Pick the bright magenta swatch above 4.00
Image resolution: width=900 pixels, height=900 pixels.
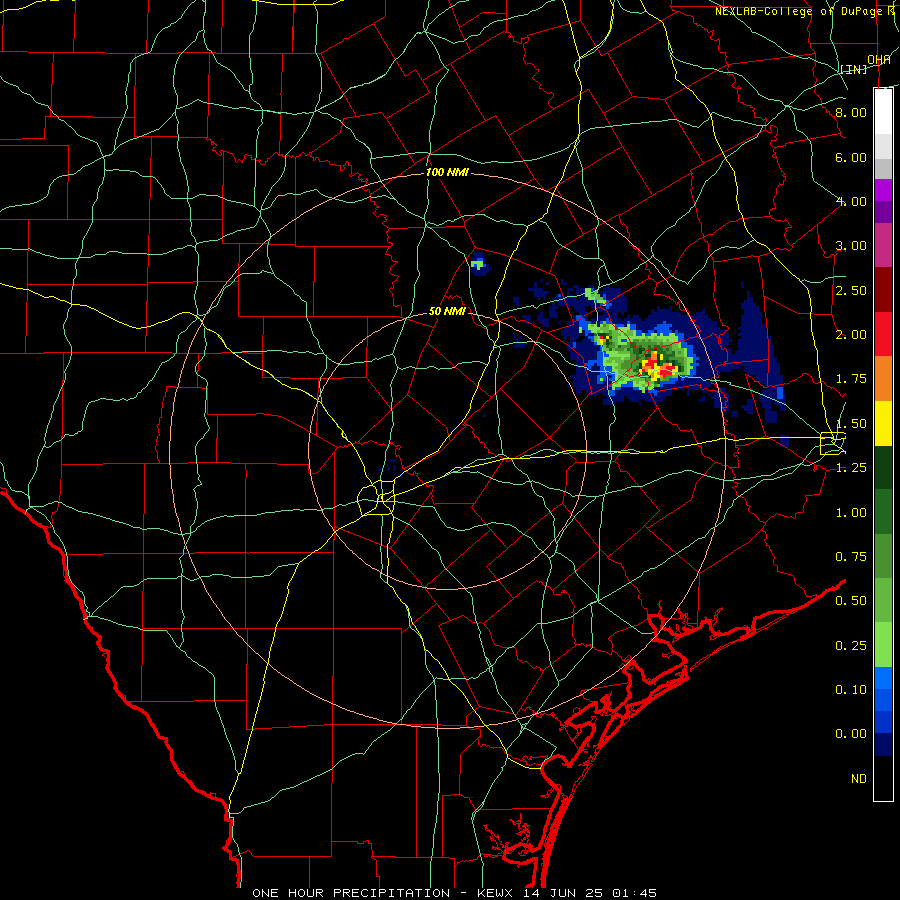(883, 190)
